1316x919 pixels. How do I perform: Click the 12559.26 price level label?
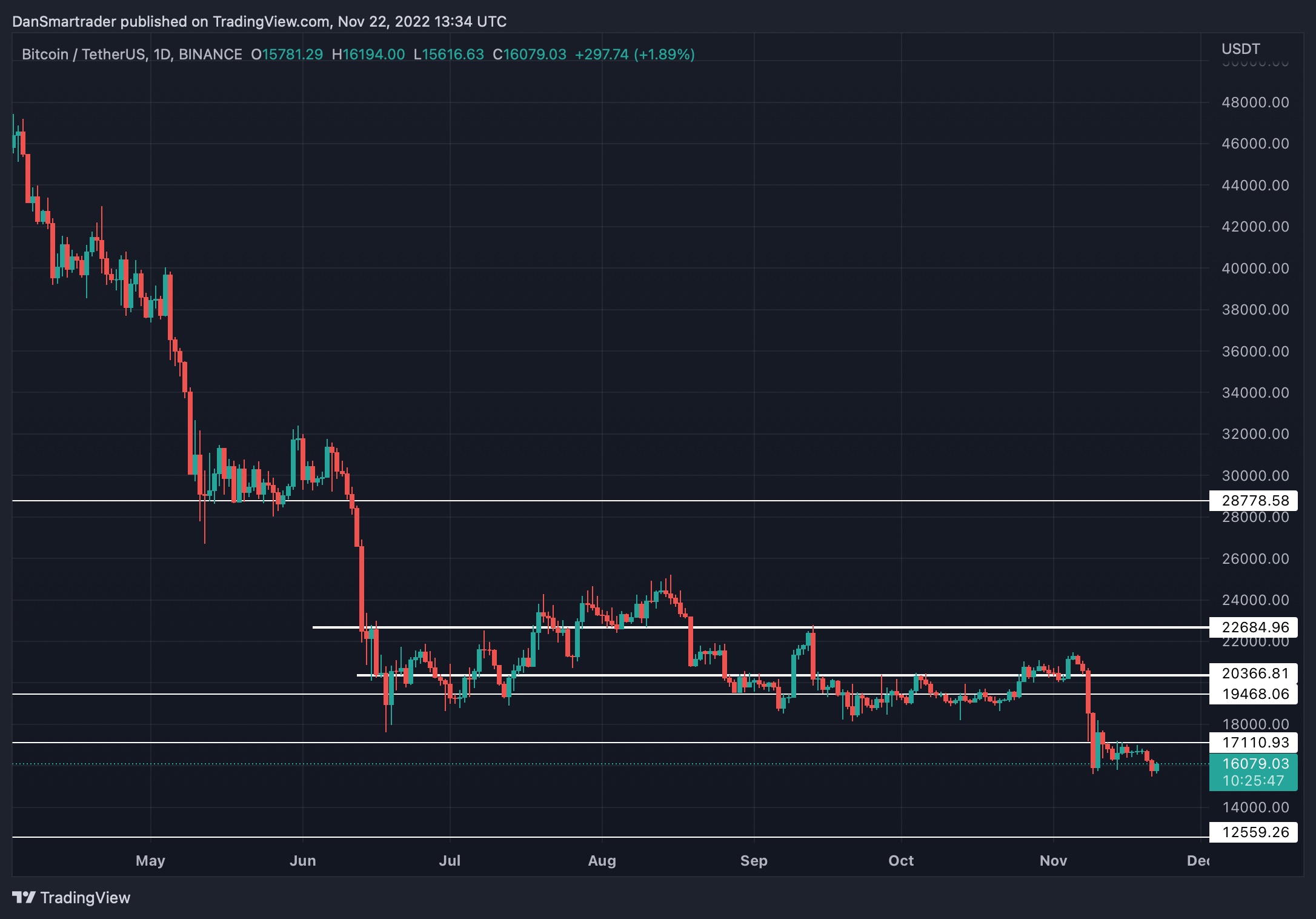coord(1253,832)
